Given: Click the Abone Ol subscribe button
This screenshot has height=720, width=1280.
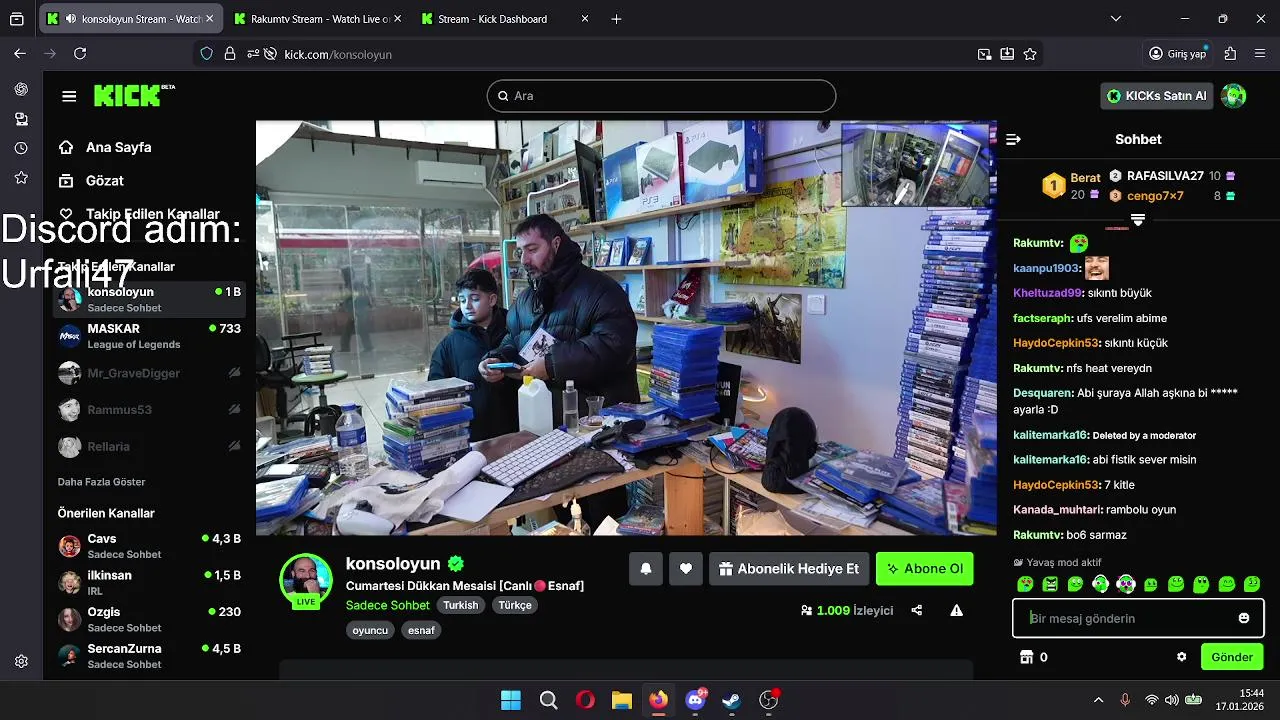Looking at the screenshot, I should [925, 568].
